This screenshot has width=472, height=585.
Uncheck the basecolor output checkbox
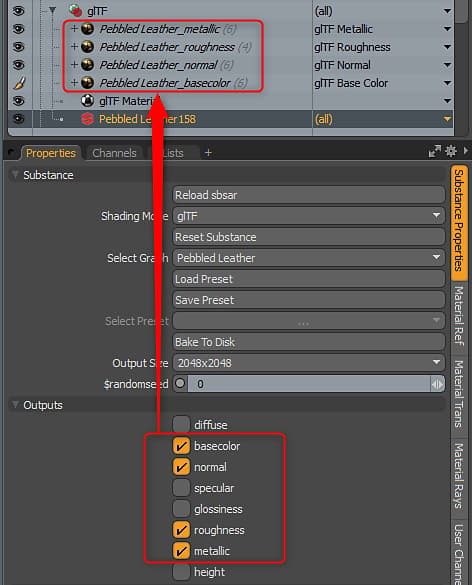pyautogui.click(x=181, y=446)
